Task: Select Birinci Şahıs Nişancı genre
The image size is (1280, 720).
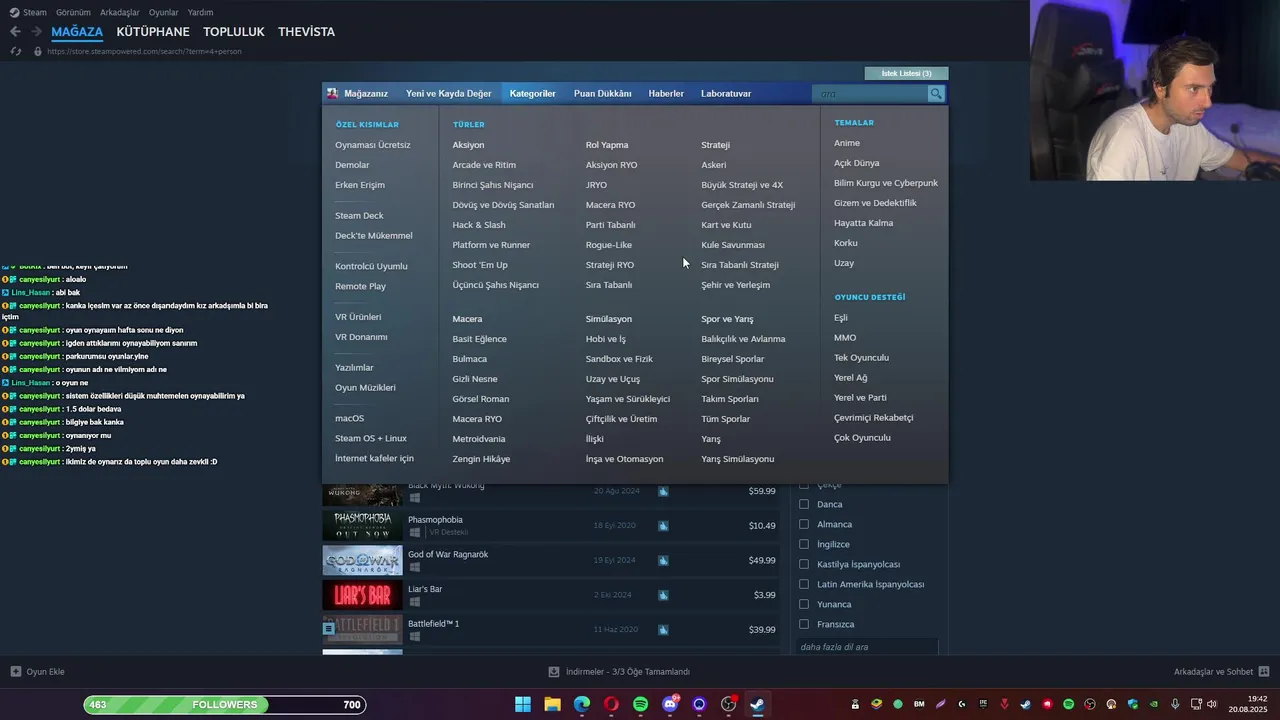Action: 493,185
